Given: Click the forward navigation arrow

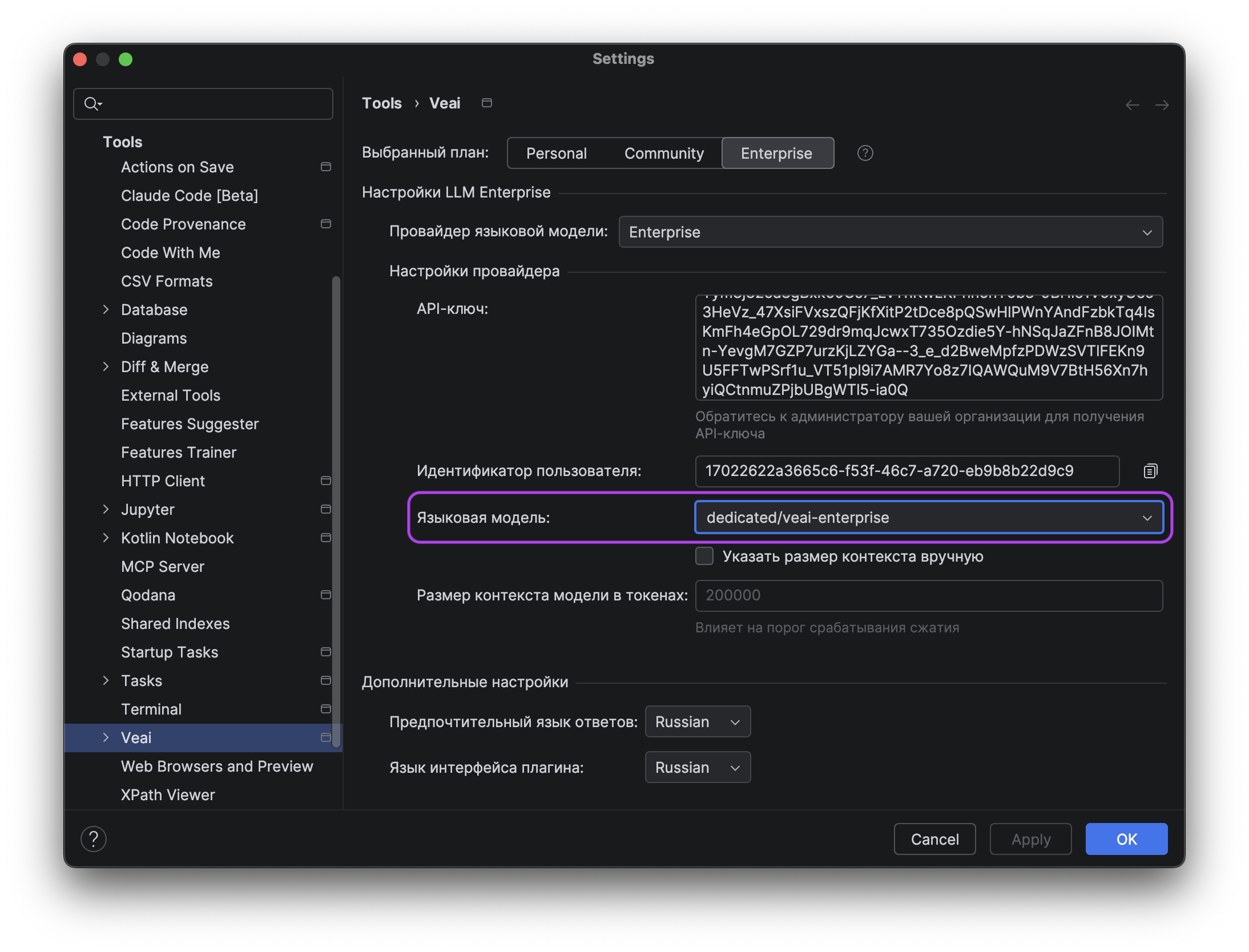Looking at the screenshot, I should tap(1162, 104).
